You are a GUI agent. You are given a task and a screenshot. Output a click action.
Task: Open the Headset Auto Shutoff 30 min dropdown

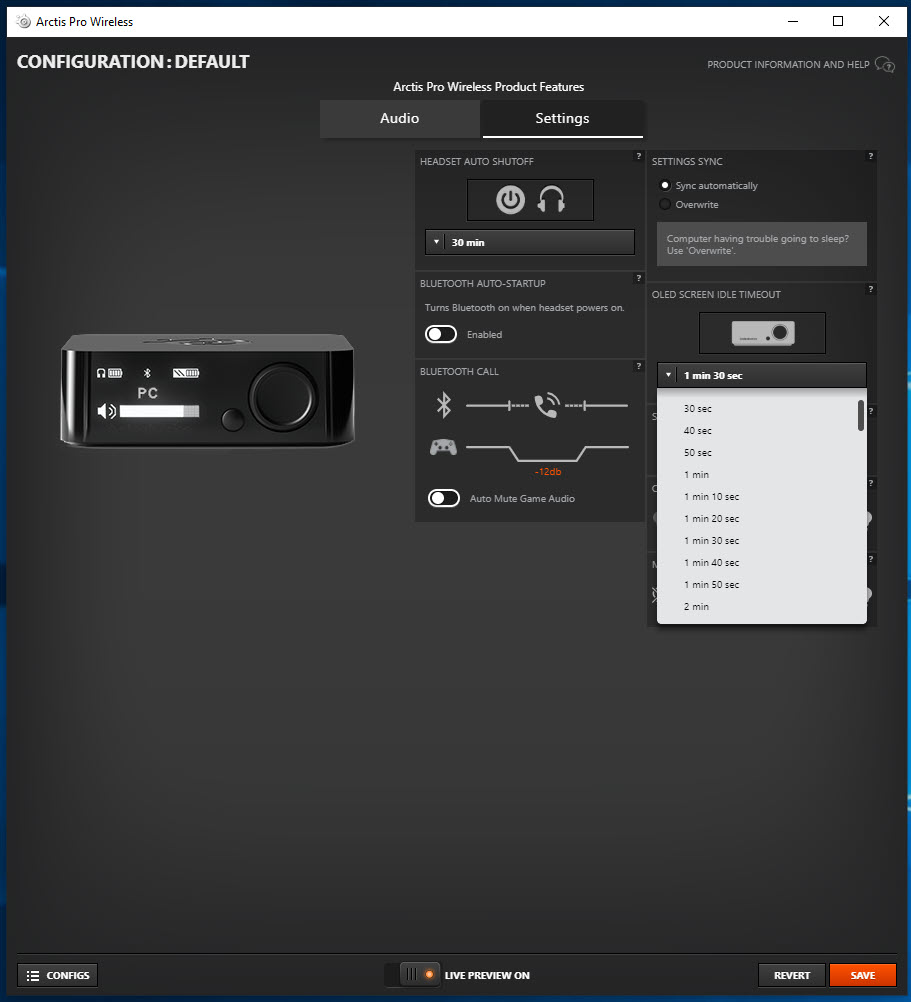530,242
